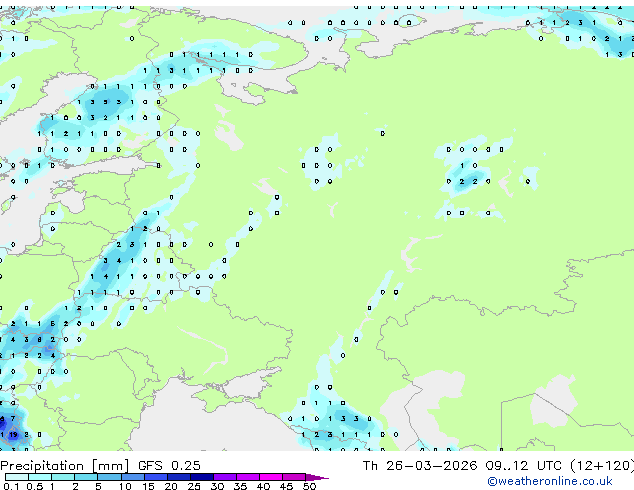
Task: Click the above-50 mm legend arrow tip
Action: click(x=317, y=478)
